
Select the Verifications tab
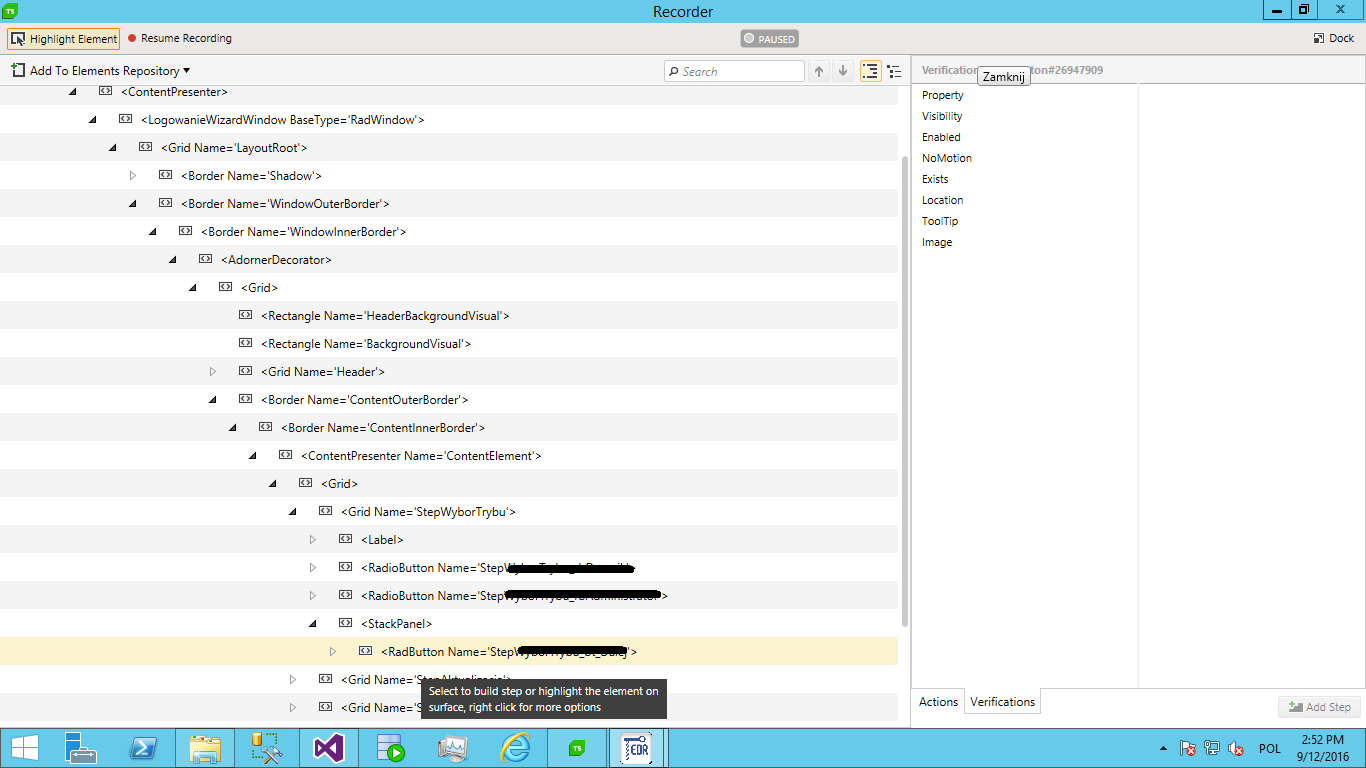1002,702
